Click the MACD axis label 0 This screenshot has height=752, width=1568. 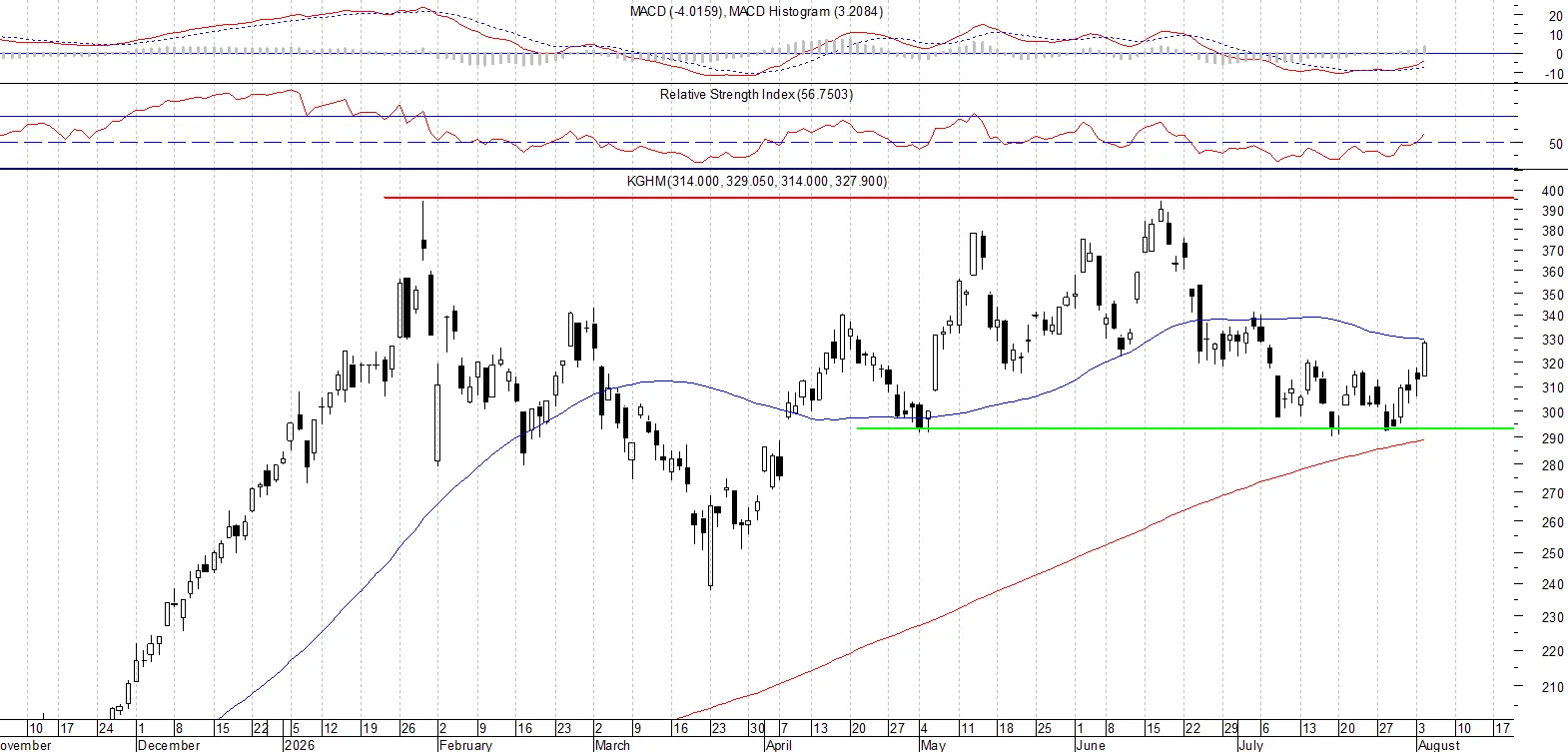pos(1559,55)
